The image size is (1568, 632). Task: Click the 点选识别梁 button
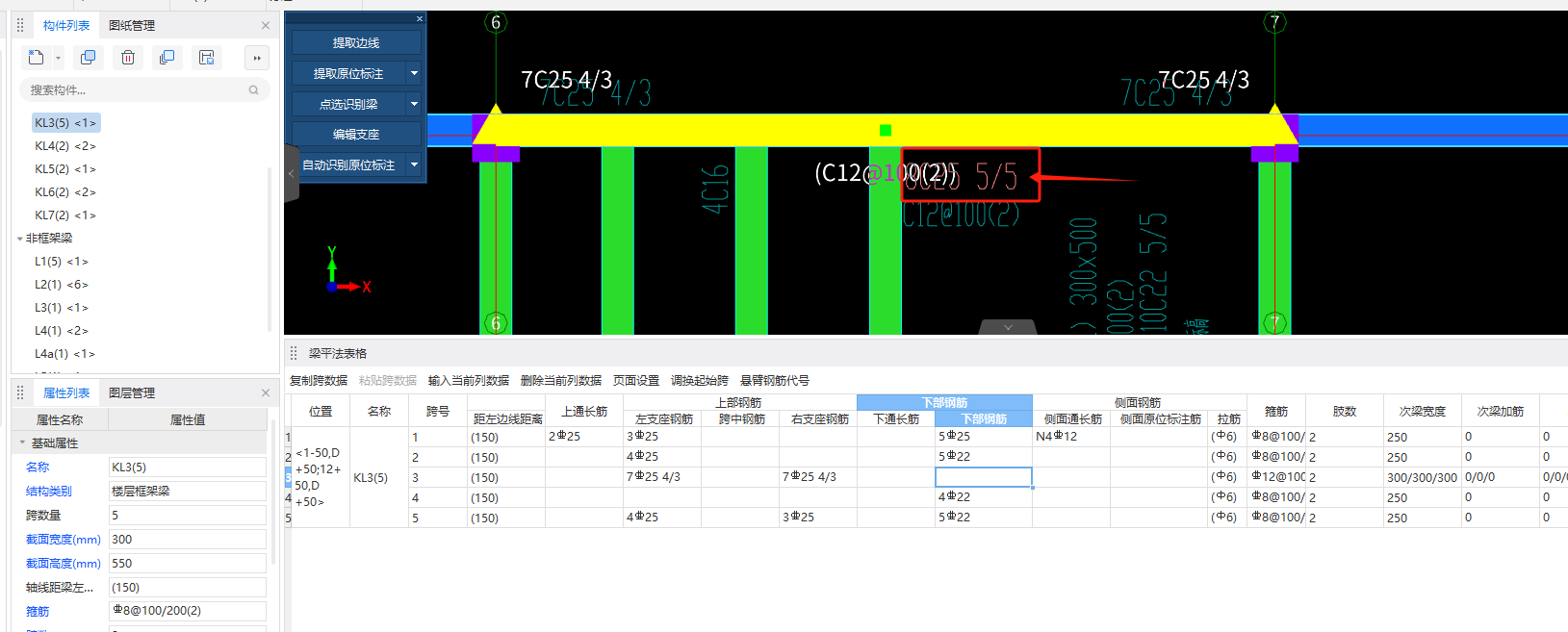tap(348, 104)
